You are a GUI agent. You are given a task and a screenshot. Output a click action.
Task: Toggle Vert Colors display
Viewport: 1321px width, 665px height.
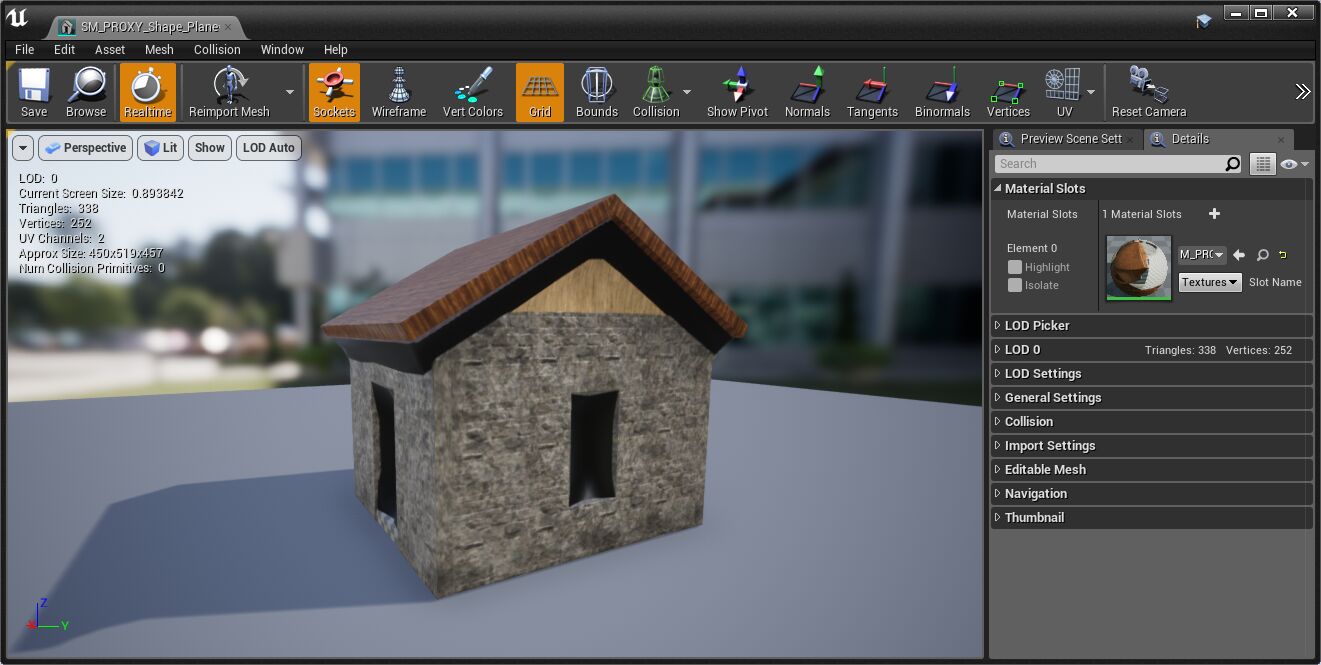click(472, 92)
